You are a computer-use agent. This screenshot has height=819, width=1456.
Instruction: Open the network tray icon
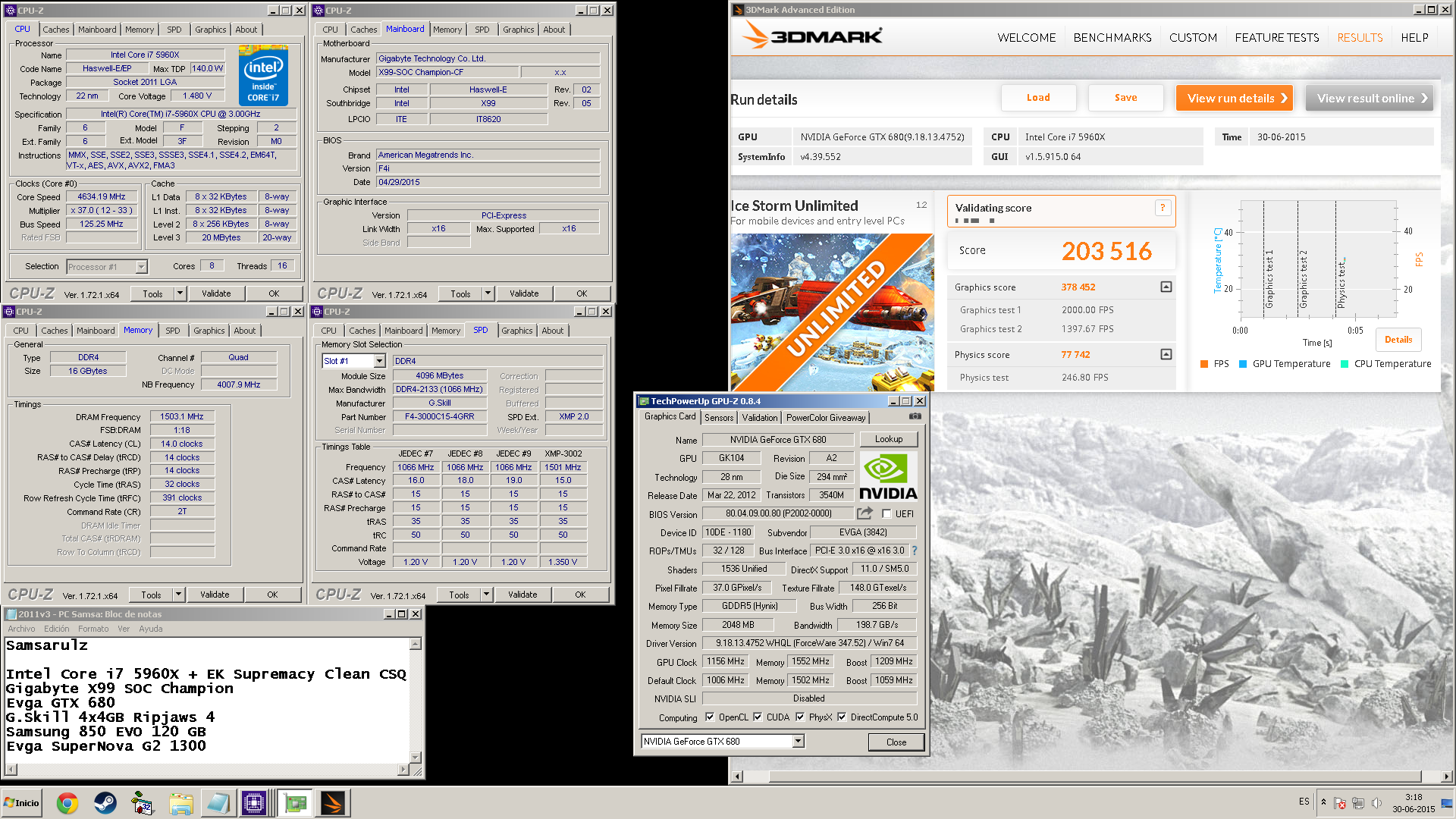(x=1357, y=803)
